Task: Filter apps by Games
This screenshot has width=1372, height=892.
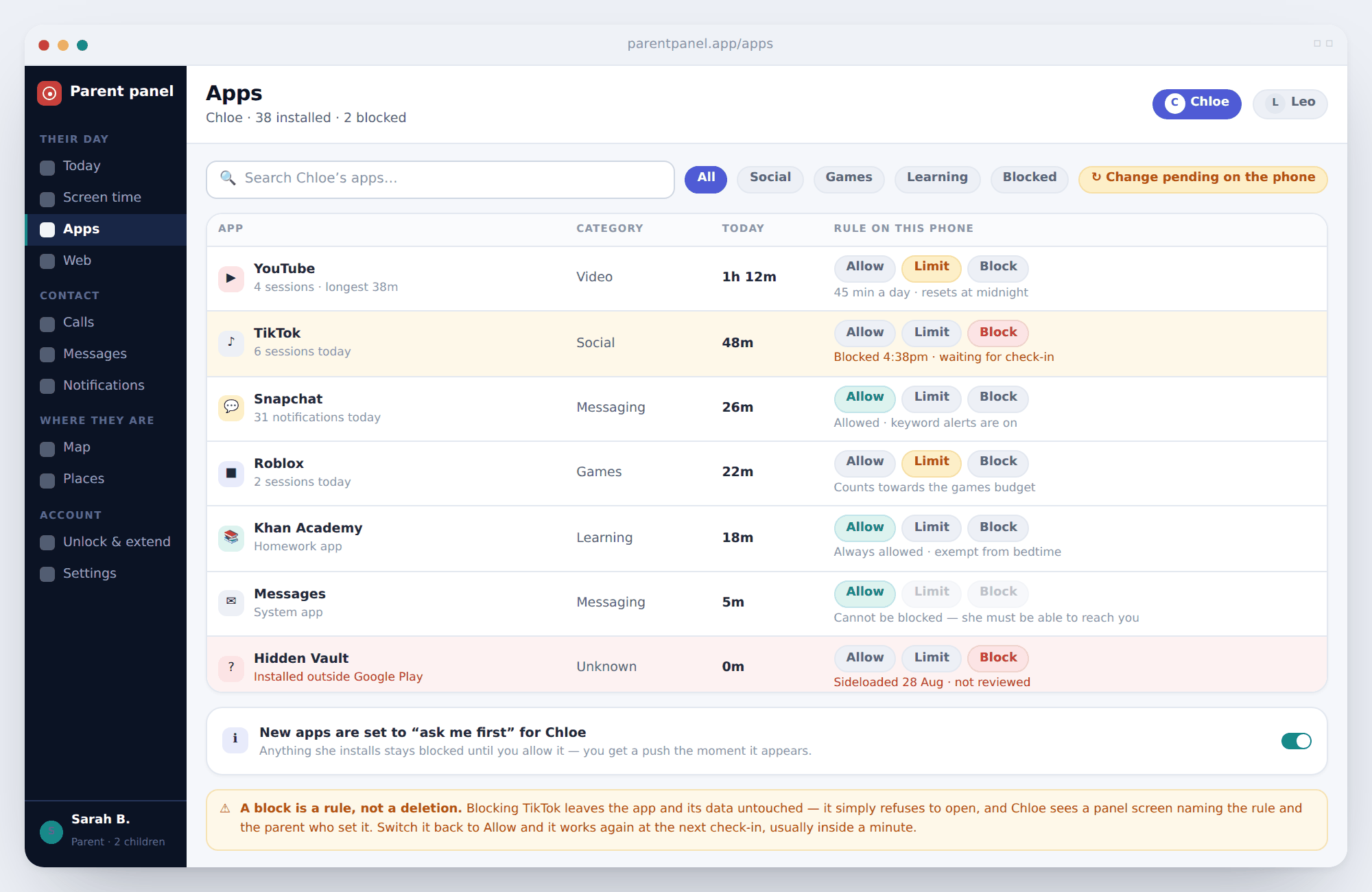Action: (849, 179)
